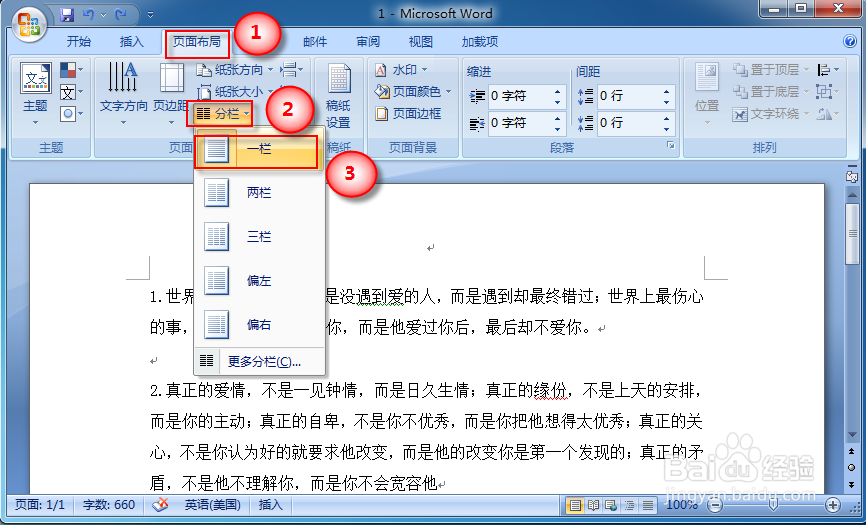Open the 开始 tab
Screen dimensions: 866x525
(x=78, y=41)
